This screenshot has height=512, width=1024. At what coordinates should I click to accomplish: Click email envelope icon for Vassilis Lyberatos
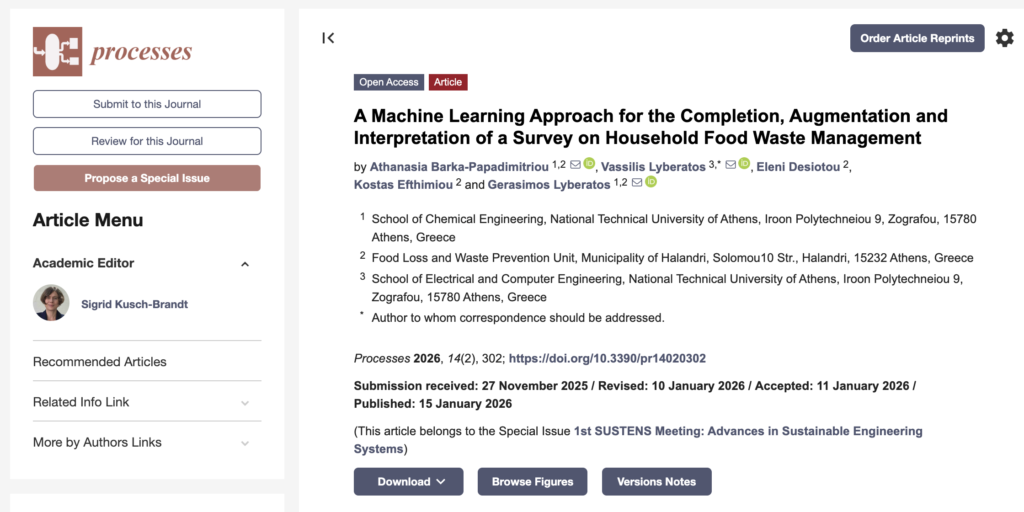[x=731, y=164]
